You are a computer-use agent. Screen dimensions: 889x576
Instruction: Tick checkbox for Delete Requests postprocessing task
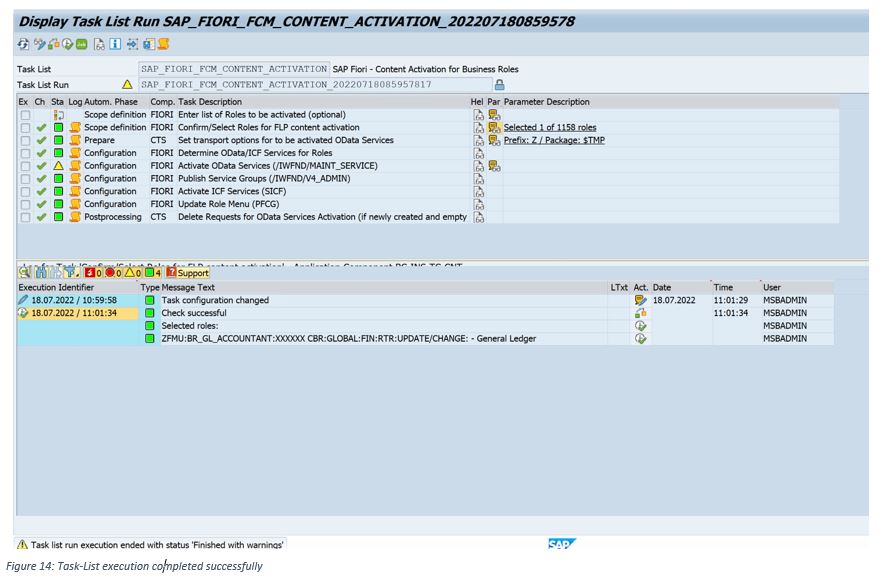(x=26, y=217)
